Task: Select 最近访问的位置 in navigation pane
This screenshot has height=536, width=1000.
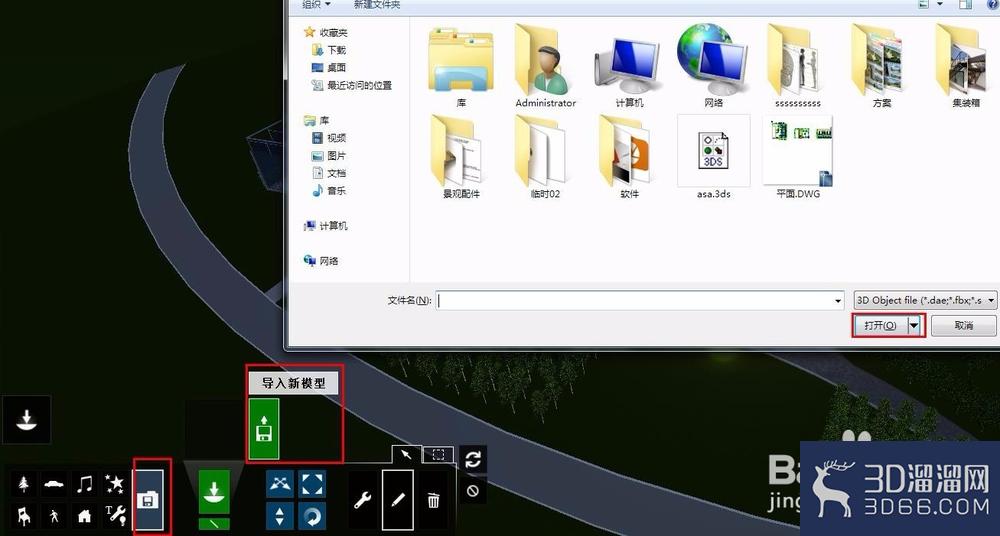Action: (351, 86)
